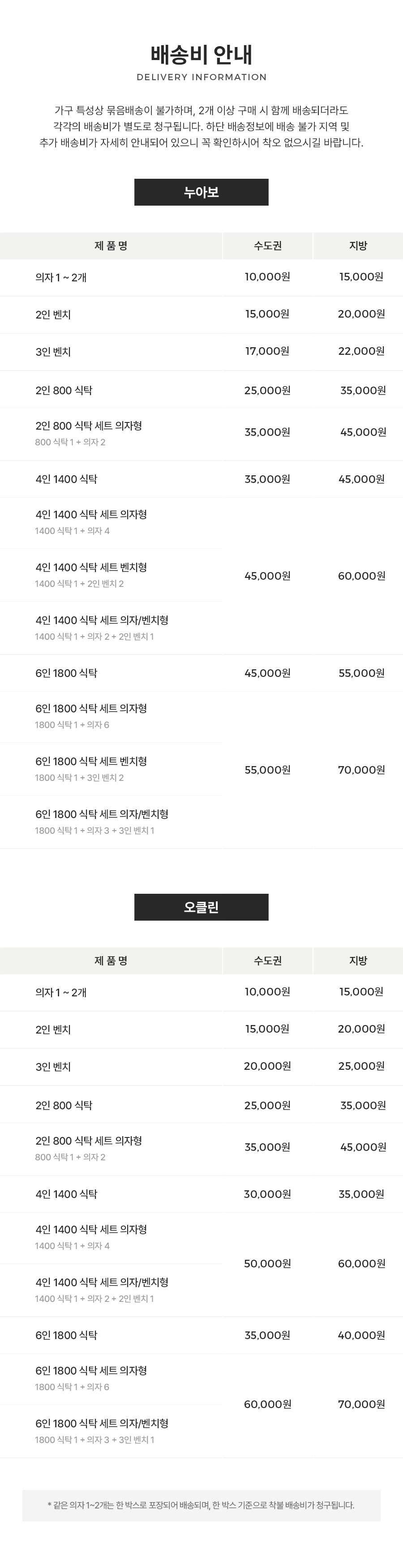Select the 6인 1800 식탁 세트 벤치형 row
This screenshot has width=403, height=1568.
point(91,762)
